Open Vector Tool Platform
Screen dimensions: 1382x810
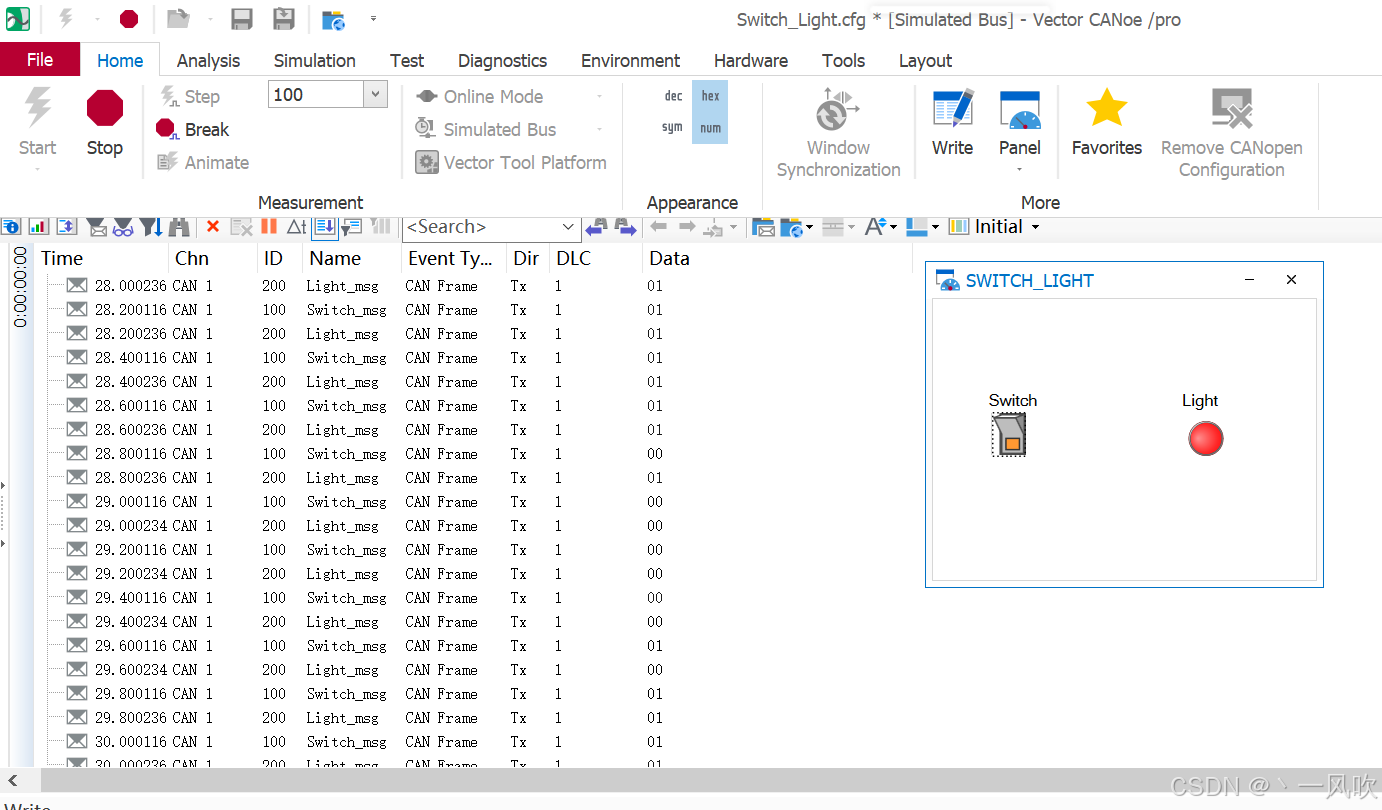[512, 162]
